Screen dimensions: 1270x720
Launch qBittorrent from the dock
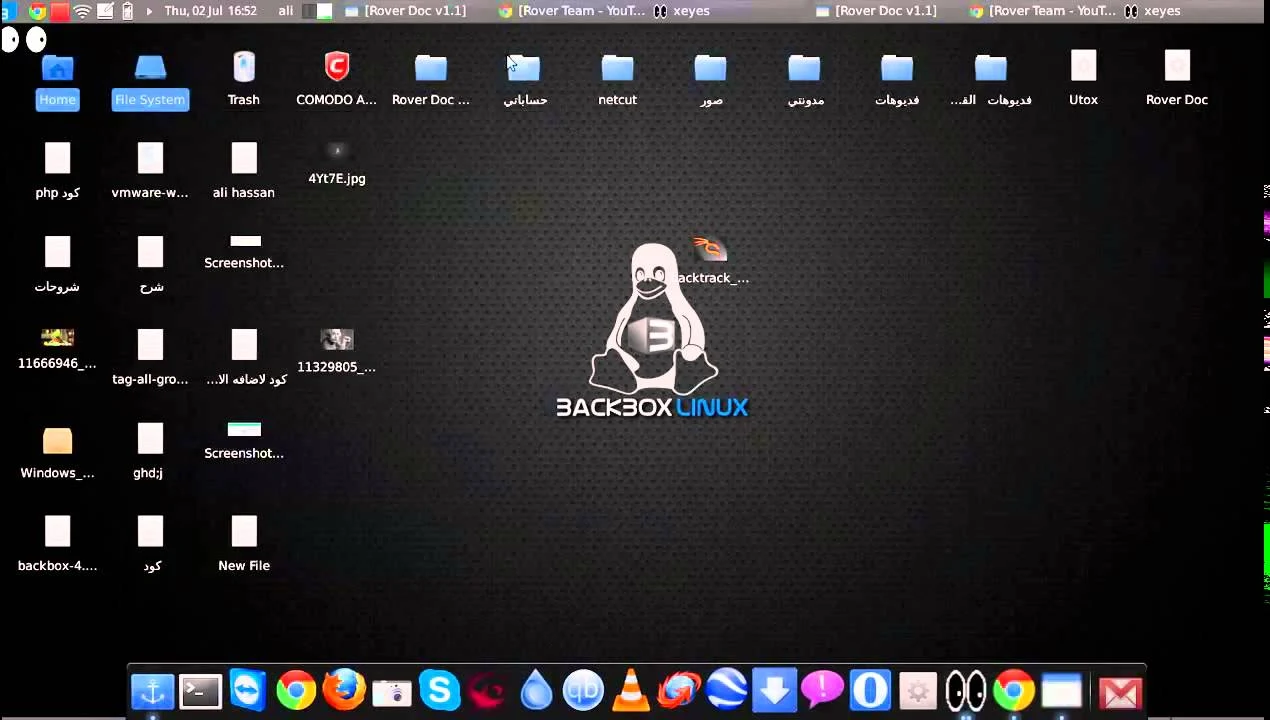click(x=583, y=690)
